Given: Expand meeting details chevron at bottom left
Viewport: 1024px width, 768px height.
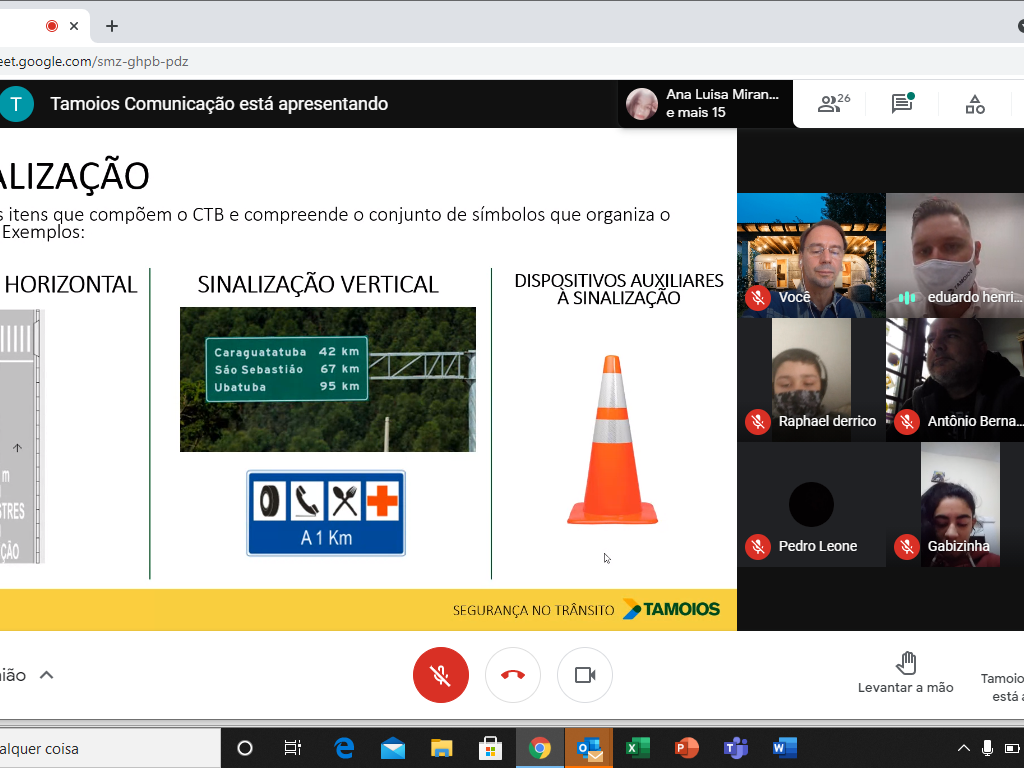Looking at the screenshot, I should coord(46,675).
